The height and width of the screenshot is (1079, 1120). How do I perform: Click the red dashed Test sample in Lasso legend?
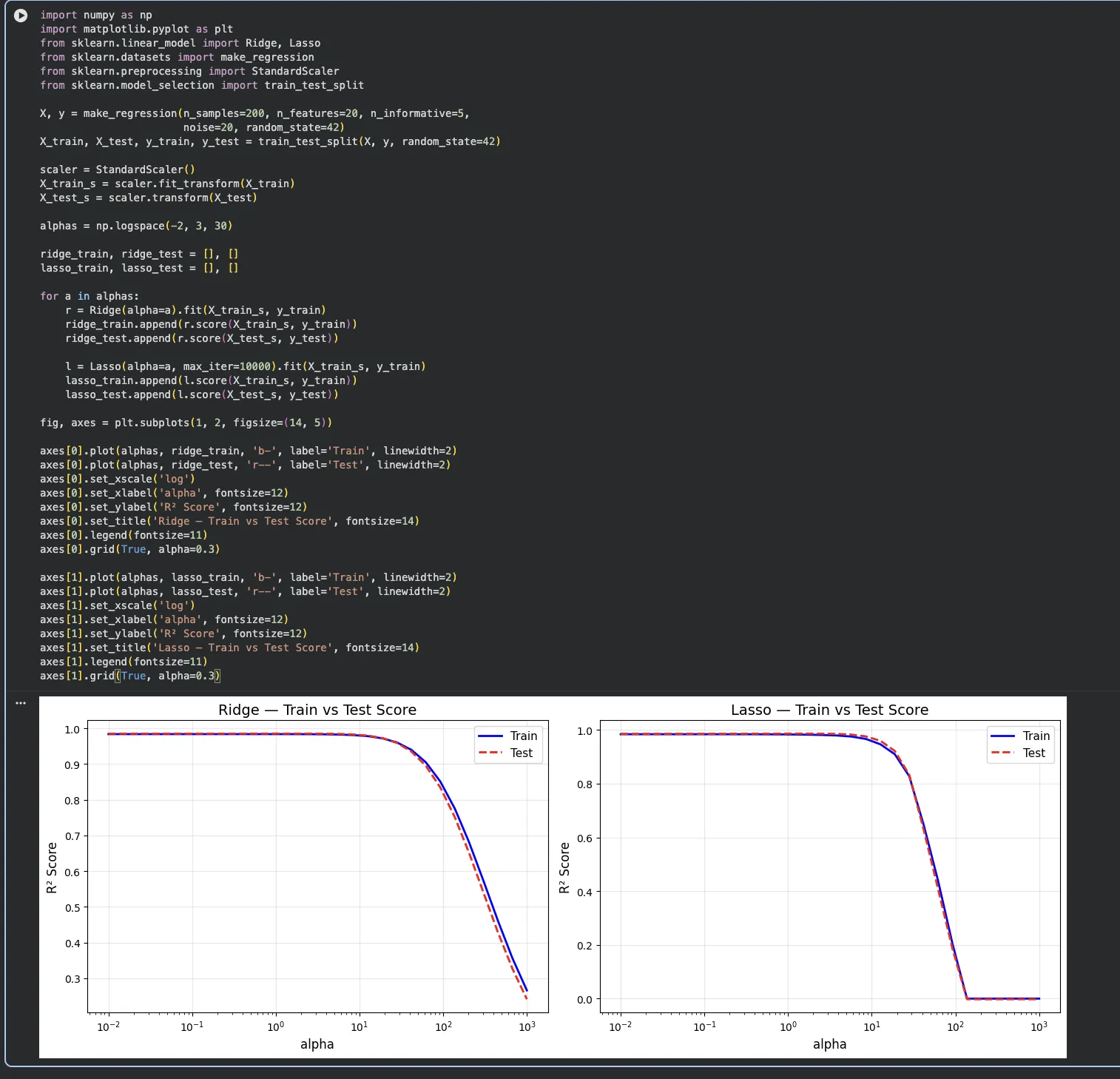(x=1002, y=753)
